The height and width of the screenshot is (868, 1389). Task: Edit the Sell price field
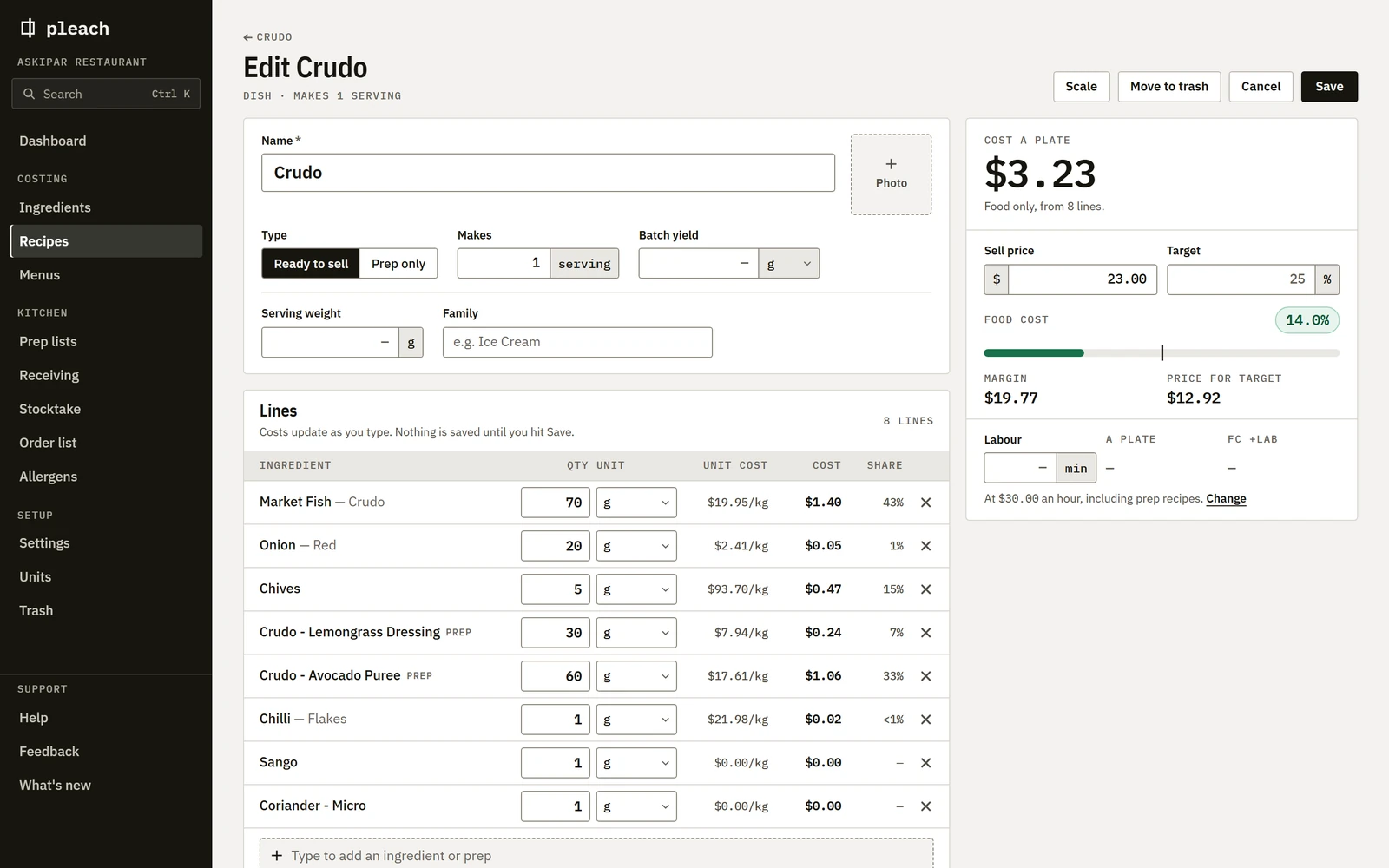click(1083, 279)
